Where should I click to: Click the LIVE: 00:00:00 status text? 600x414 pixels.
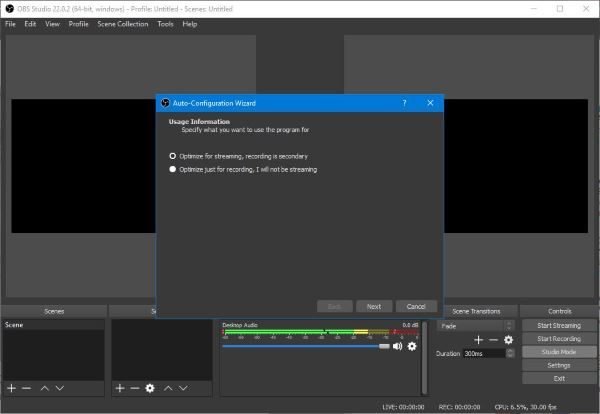(x=403, y=407)
